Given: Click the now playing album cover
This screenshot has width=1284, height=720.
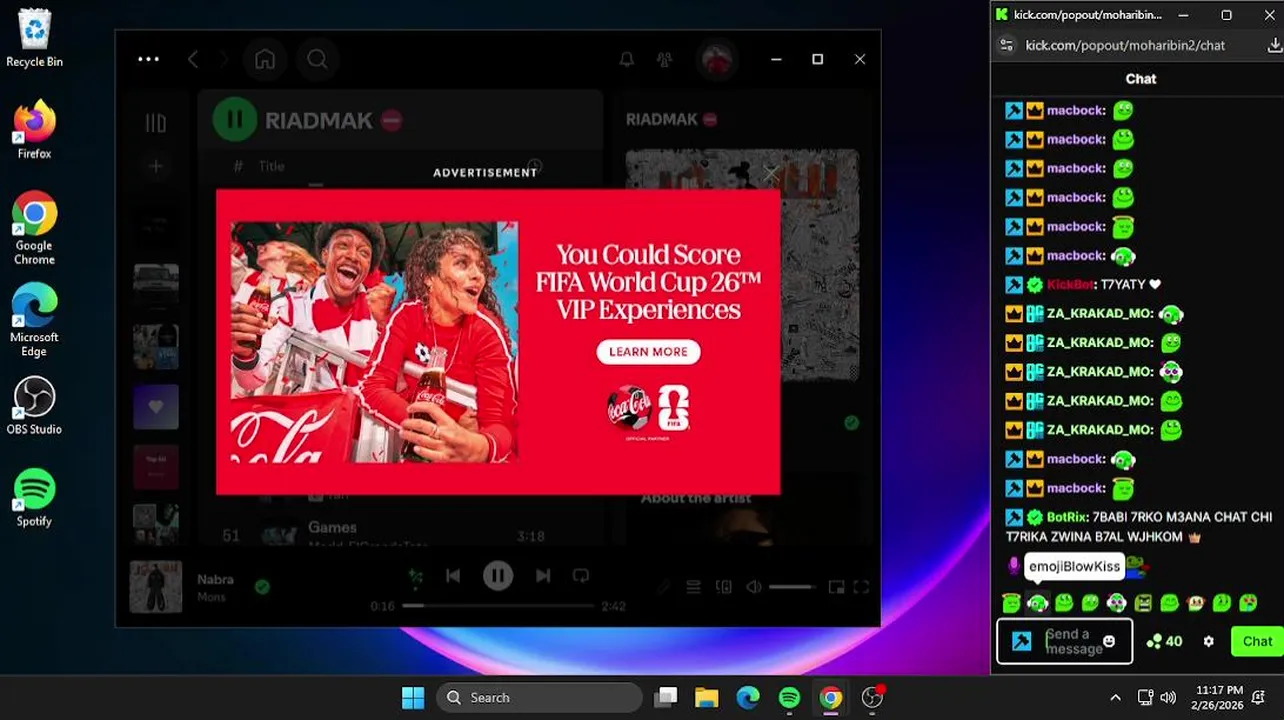Looking at the screenshot, I should [x=156, y=587].
